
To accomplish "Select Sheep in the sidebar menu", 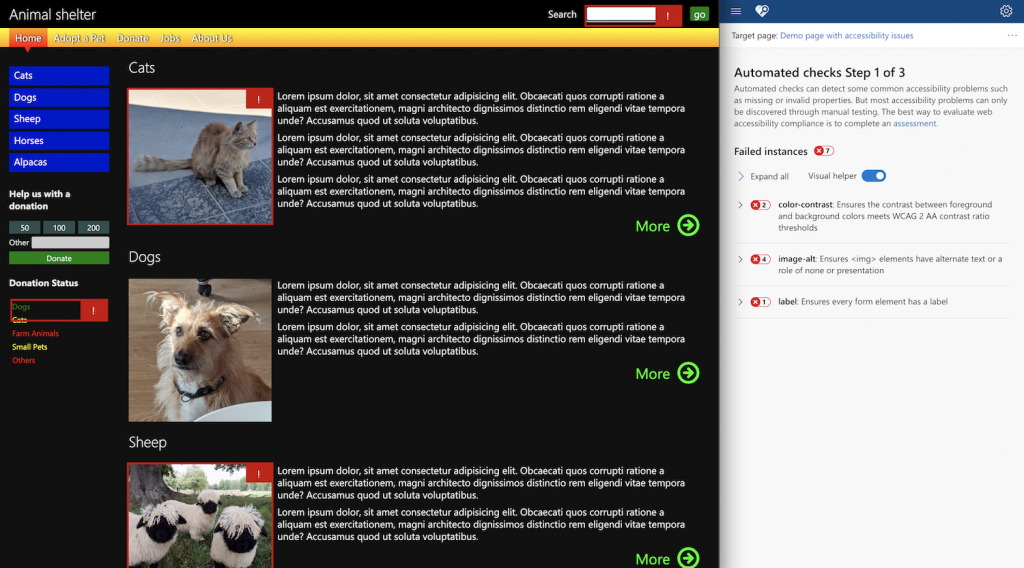I will tap(59, 119).
